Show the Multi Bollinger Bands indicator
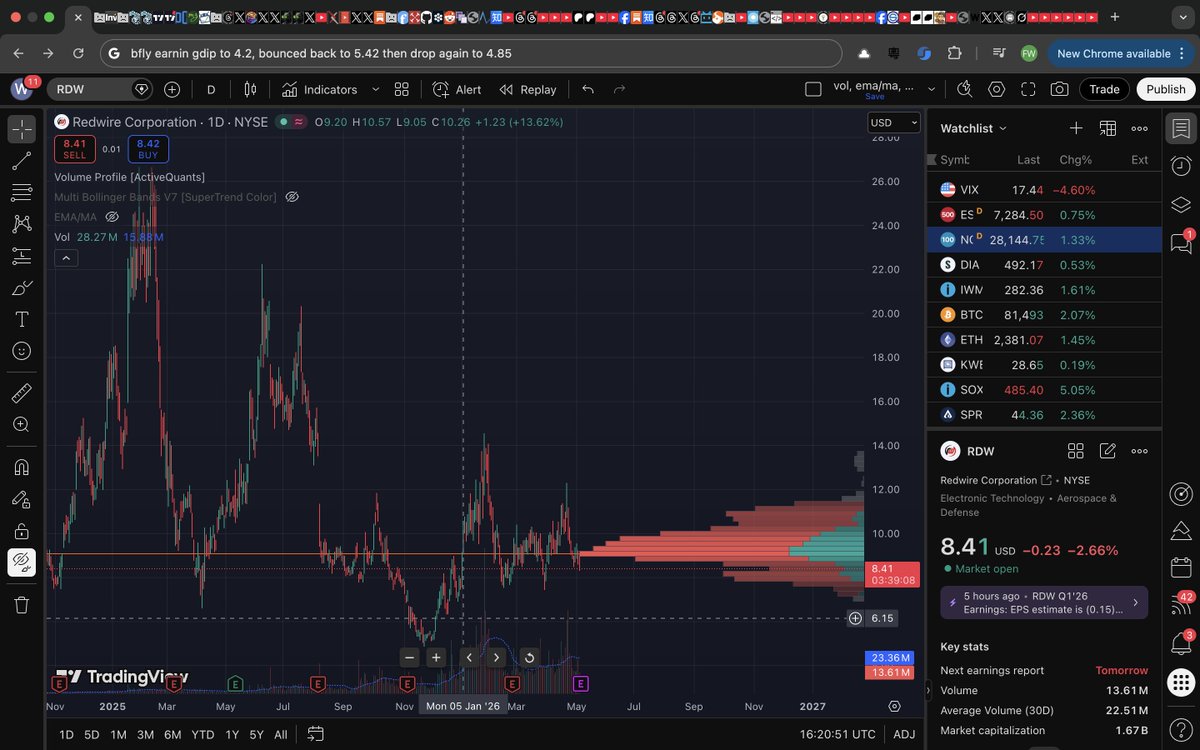 point(292,197)
